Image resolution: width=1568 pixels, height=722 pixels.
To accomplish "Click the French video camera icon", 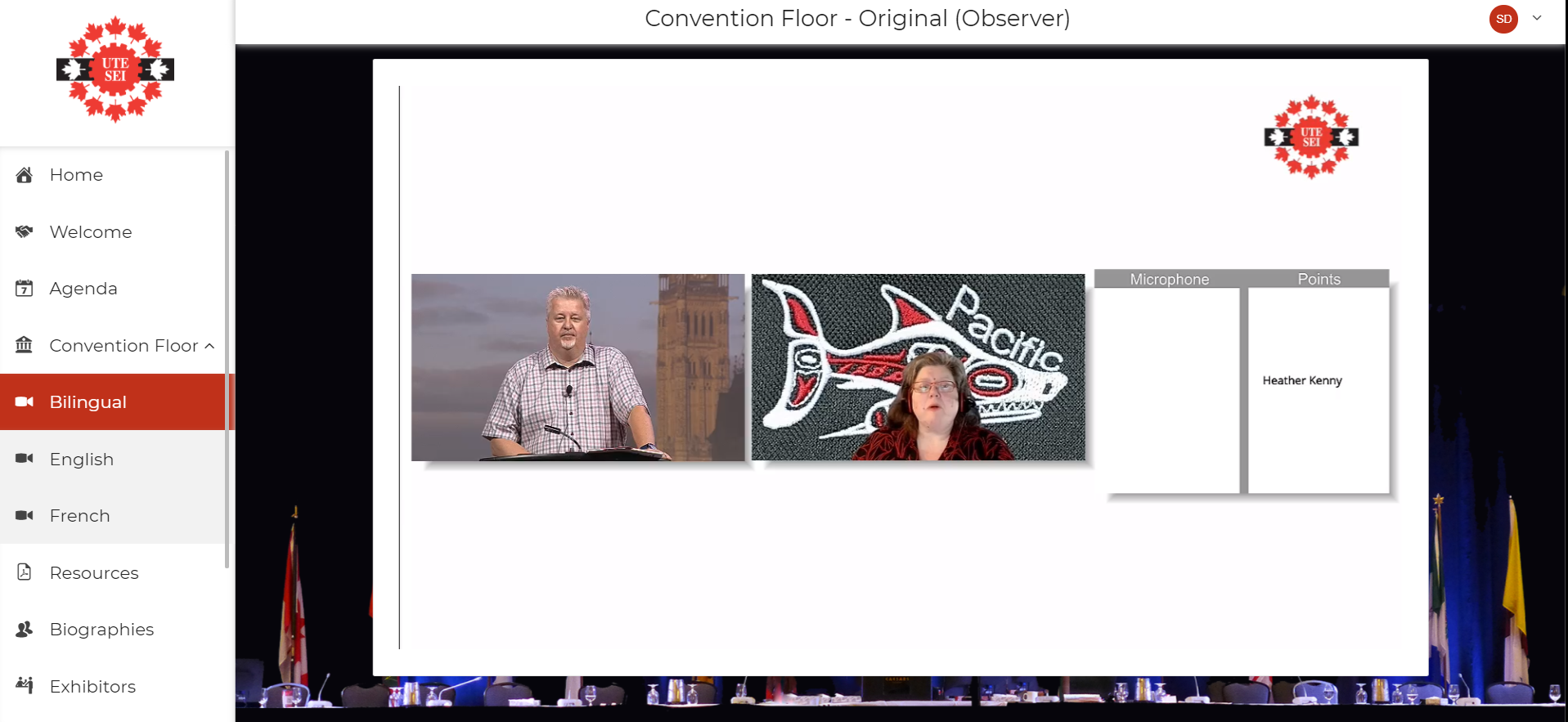I will 25,515.
